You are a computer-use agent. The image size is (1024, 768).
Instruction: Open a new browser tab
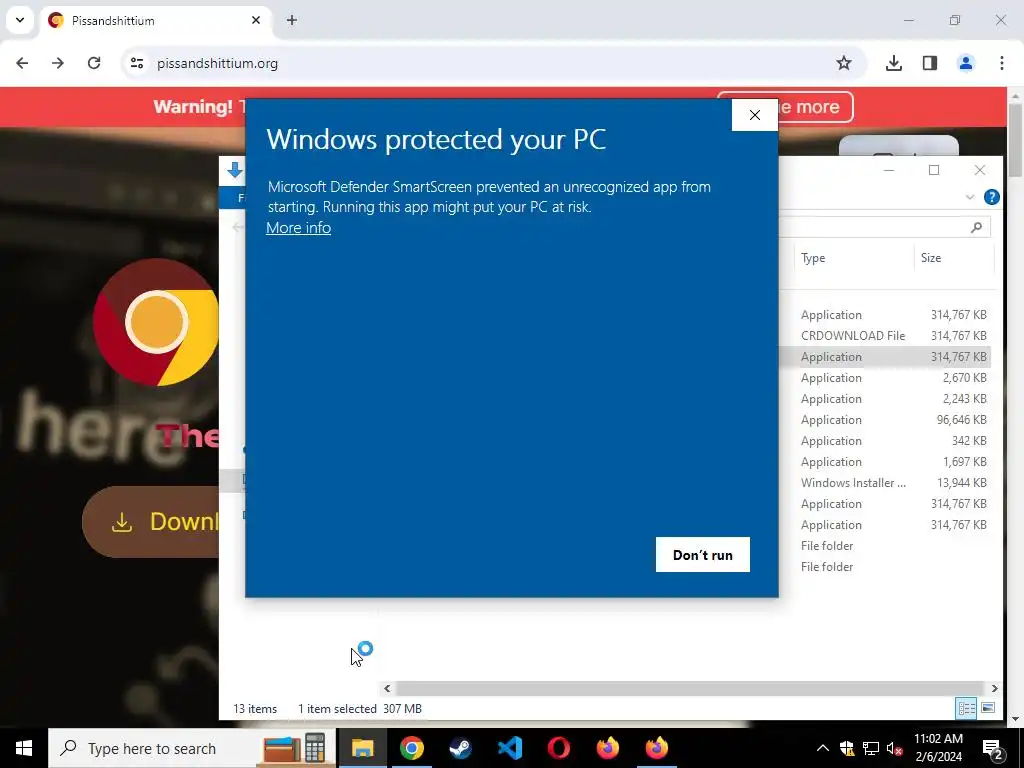292,20
